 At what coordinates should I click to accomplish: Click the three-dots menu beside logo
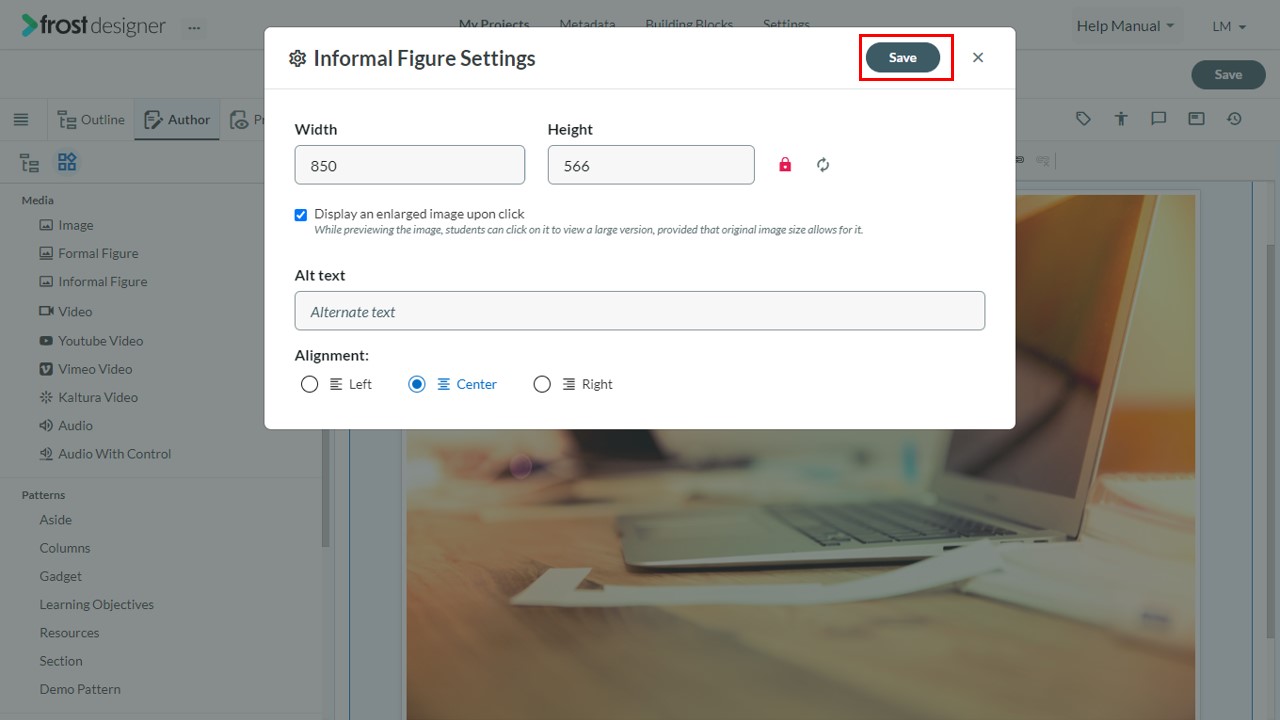coord(194,28)
